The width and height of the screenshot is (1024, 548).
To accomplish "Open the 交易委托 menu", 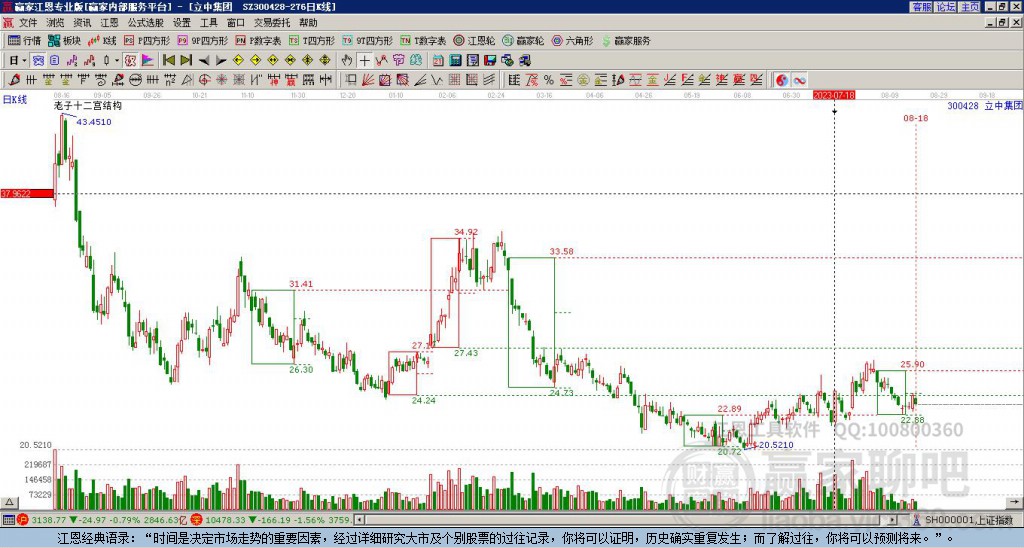I will [x=272, y=23].
